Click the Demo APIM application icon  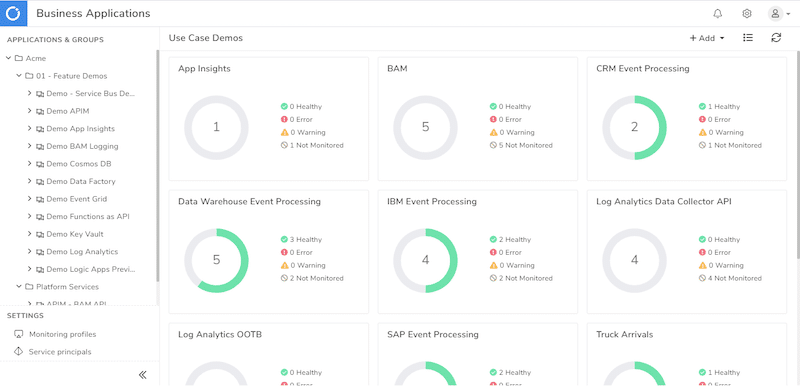40,112
